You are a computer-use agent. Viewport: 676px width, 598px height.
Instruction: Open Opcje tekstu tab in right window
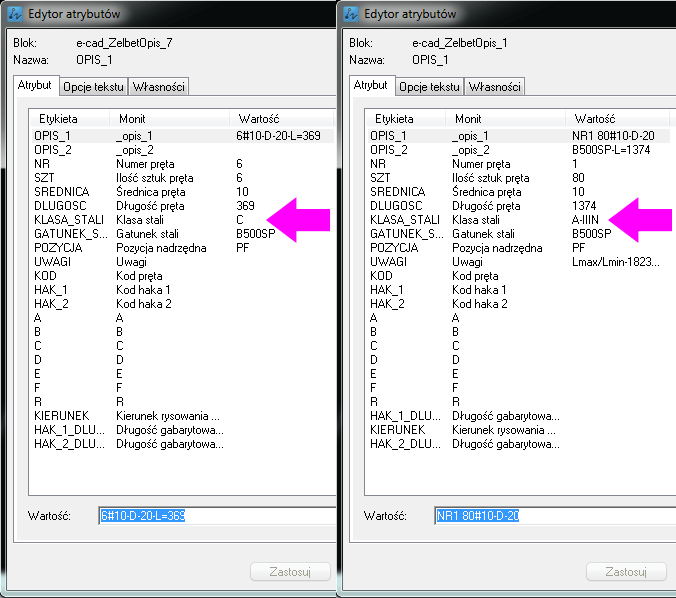[429, 87]
